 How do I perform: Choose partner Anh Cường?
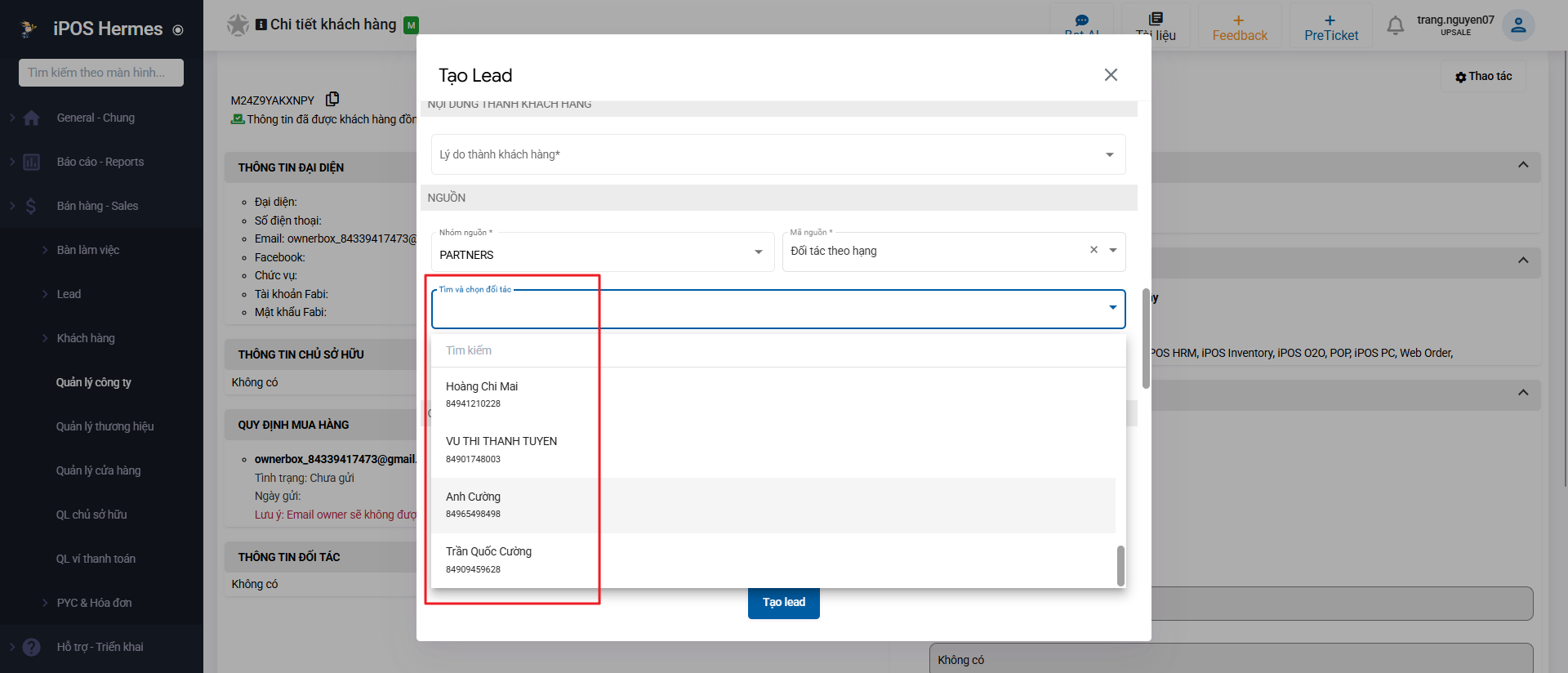coord(773,505)
